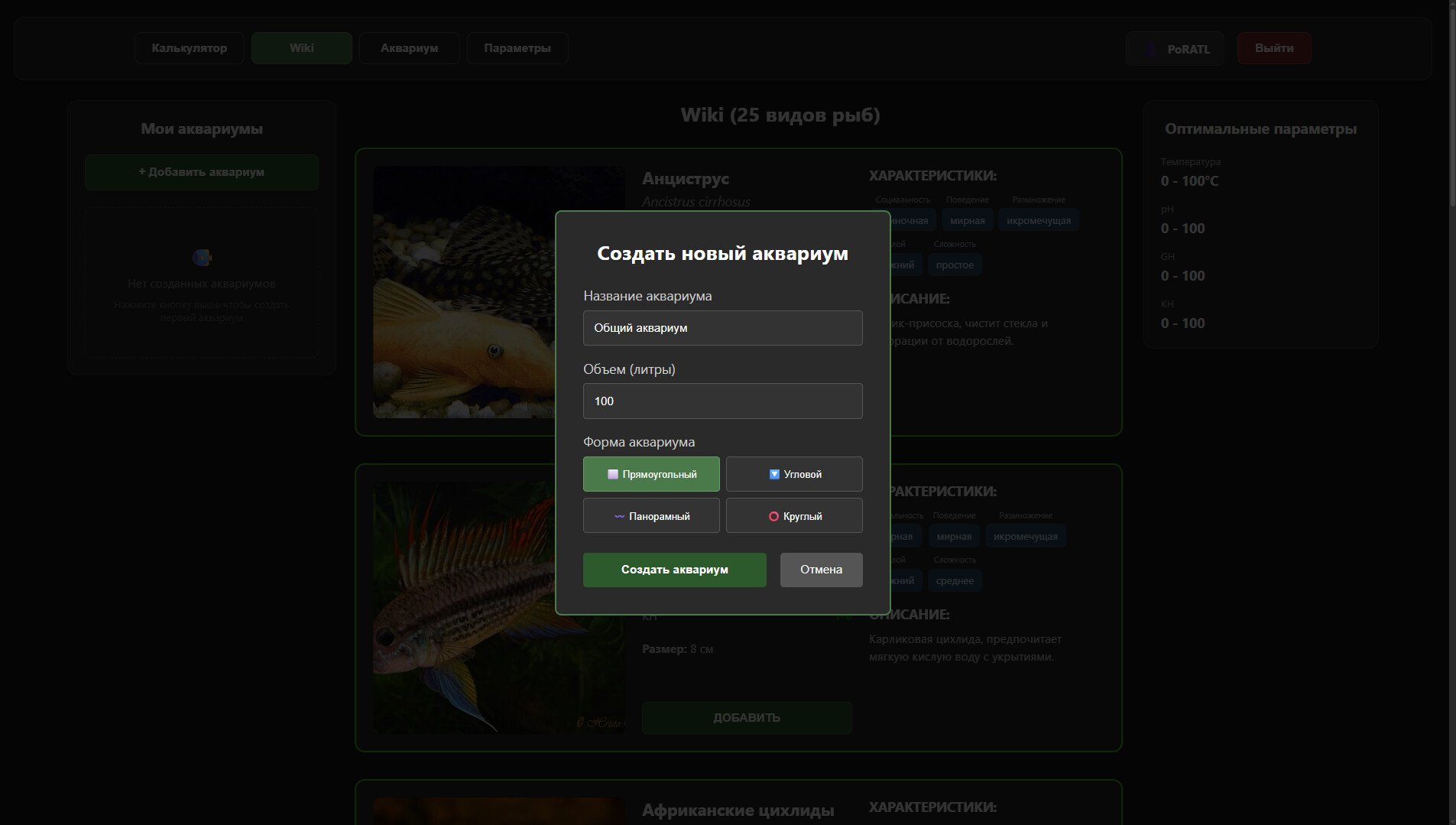Go to the Параметры tab

pyautogui.click(x=517, y=48)
